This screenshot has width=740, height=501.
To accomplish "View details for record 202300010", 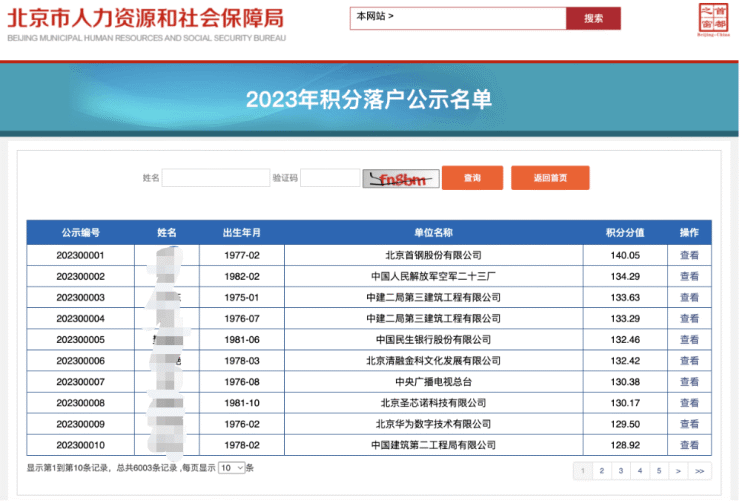I will tap(689, 444).
